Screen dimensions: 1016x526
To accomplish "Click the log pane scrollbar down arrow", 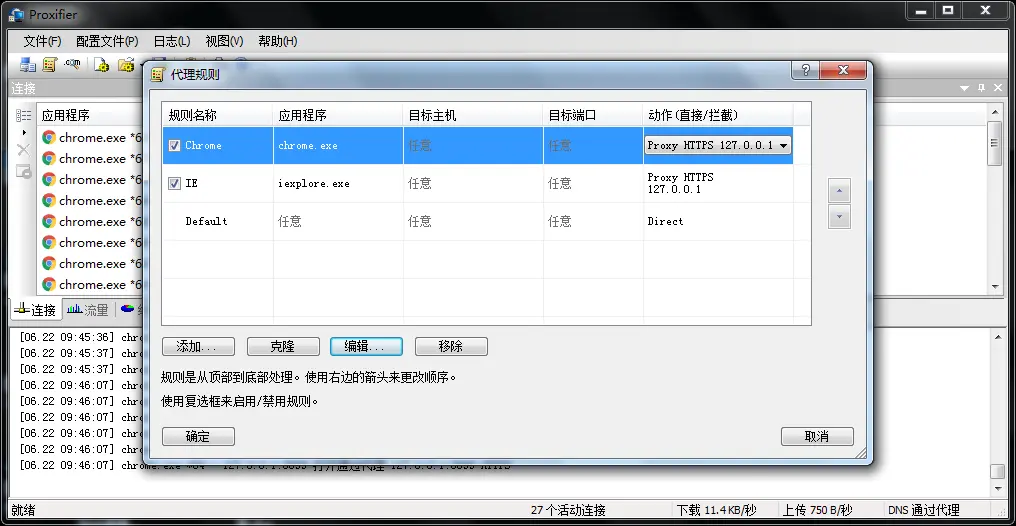I will (x=996, y=489).
